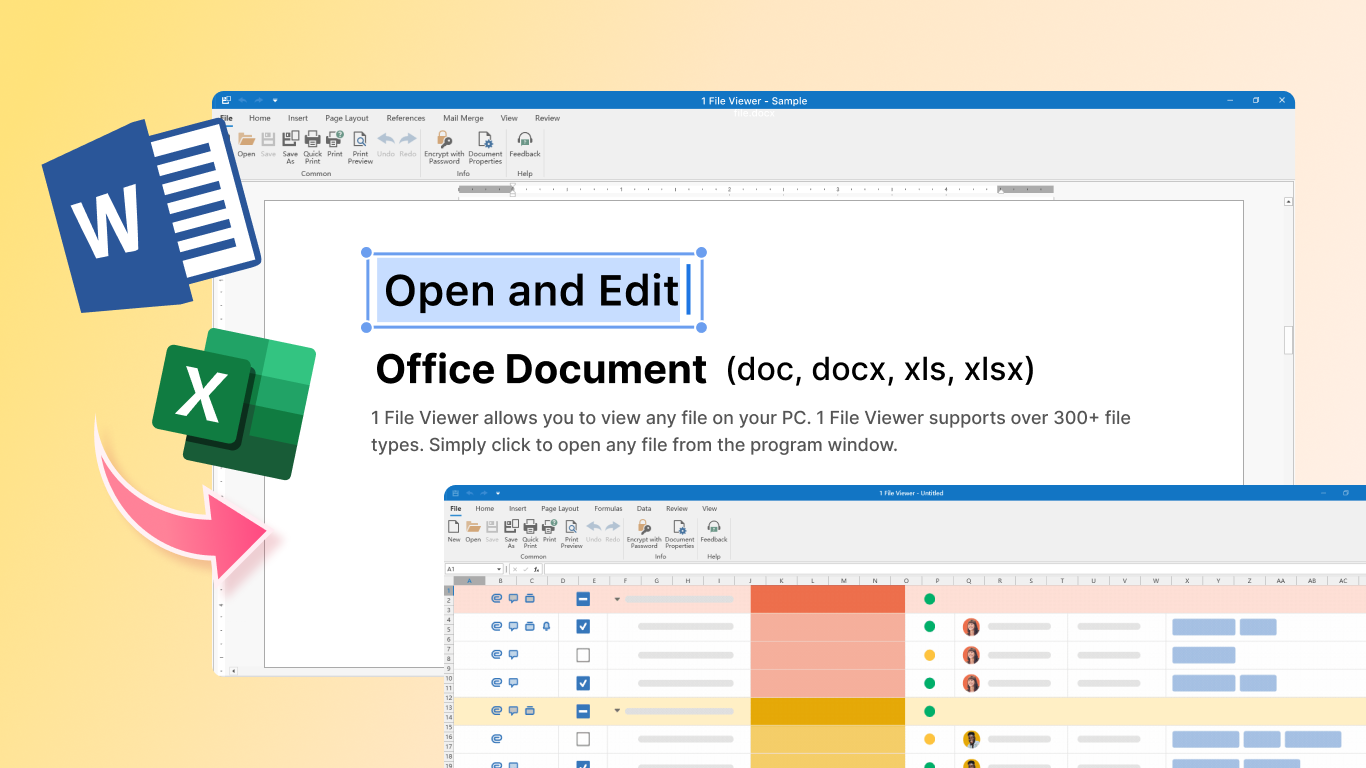1366x768 pixels.
Task: Click the New file icon in spreadsheet ribbon
Action: pyautogui.click(x=454, y=531)
